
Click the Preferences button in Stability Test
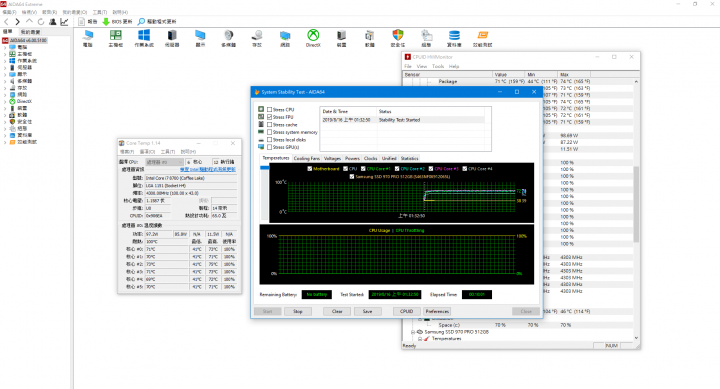(437, 311)
